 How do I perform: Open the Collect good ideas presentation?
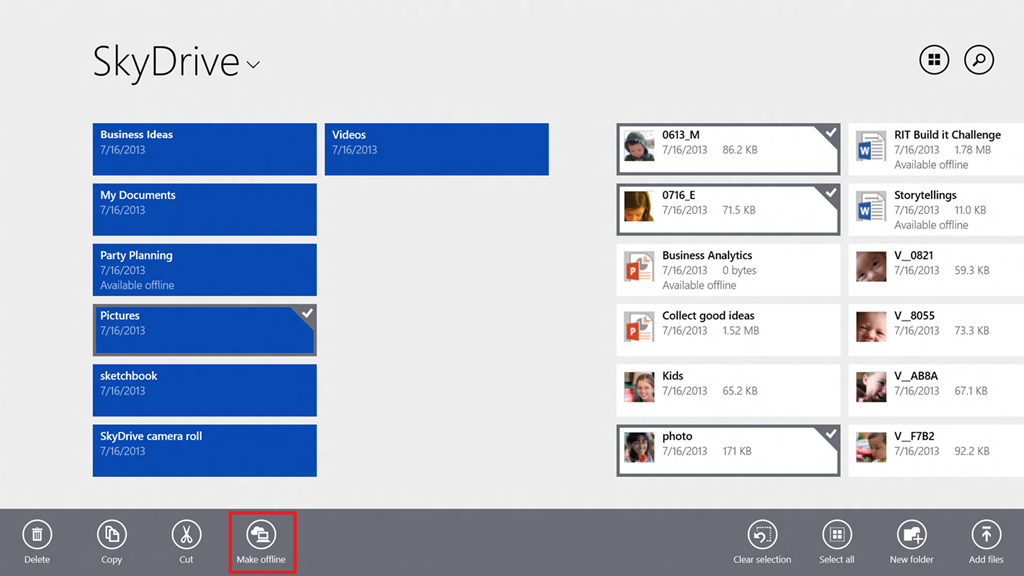(727, 329)
